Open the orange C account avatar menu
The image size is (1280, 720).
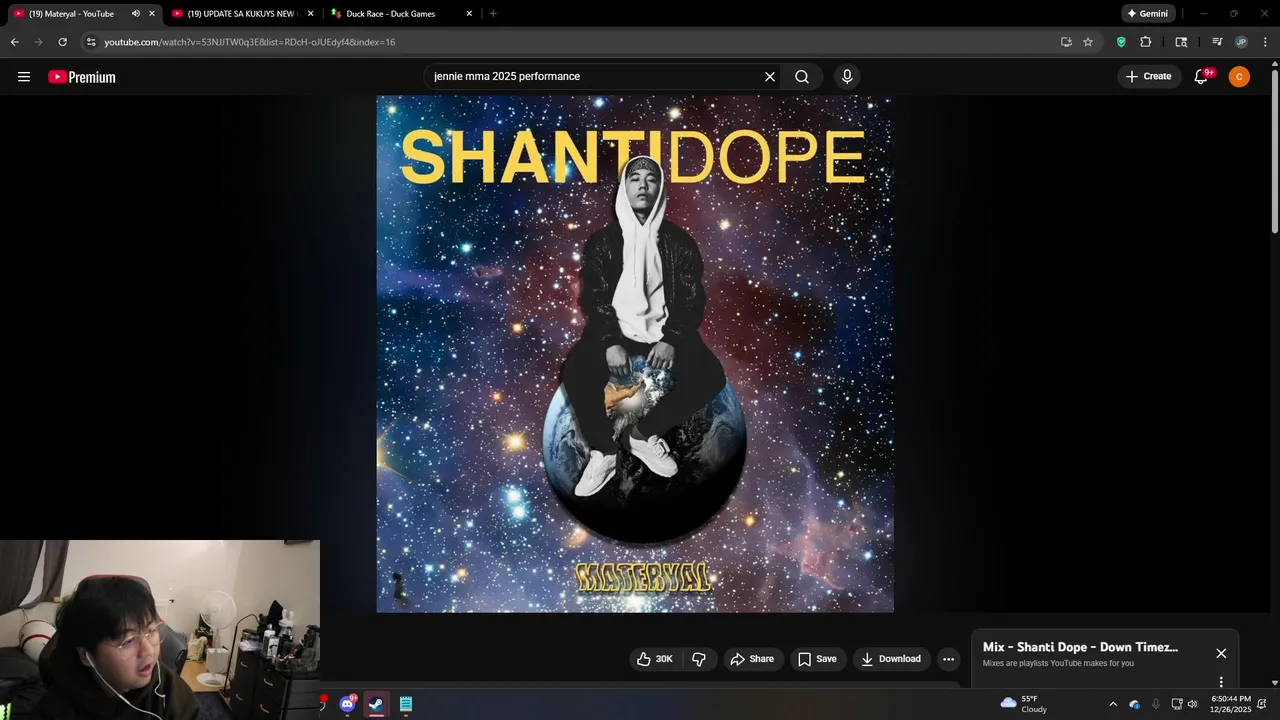[x=1239, y=77]
